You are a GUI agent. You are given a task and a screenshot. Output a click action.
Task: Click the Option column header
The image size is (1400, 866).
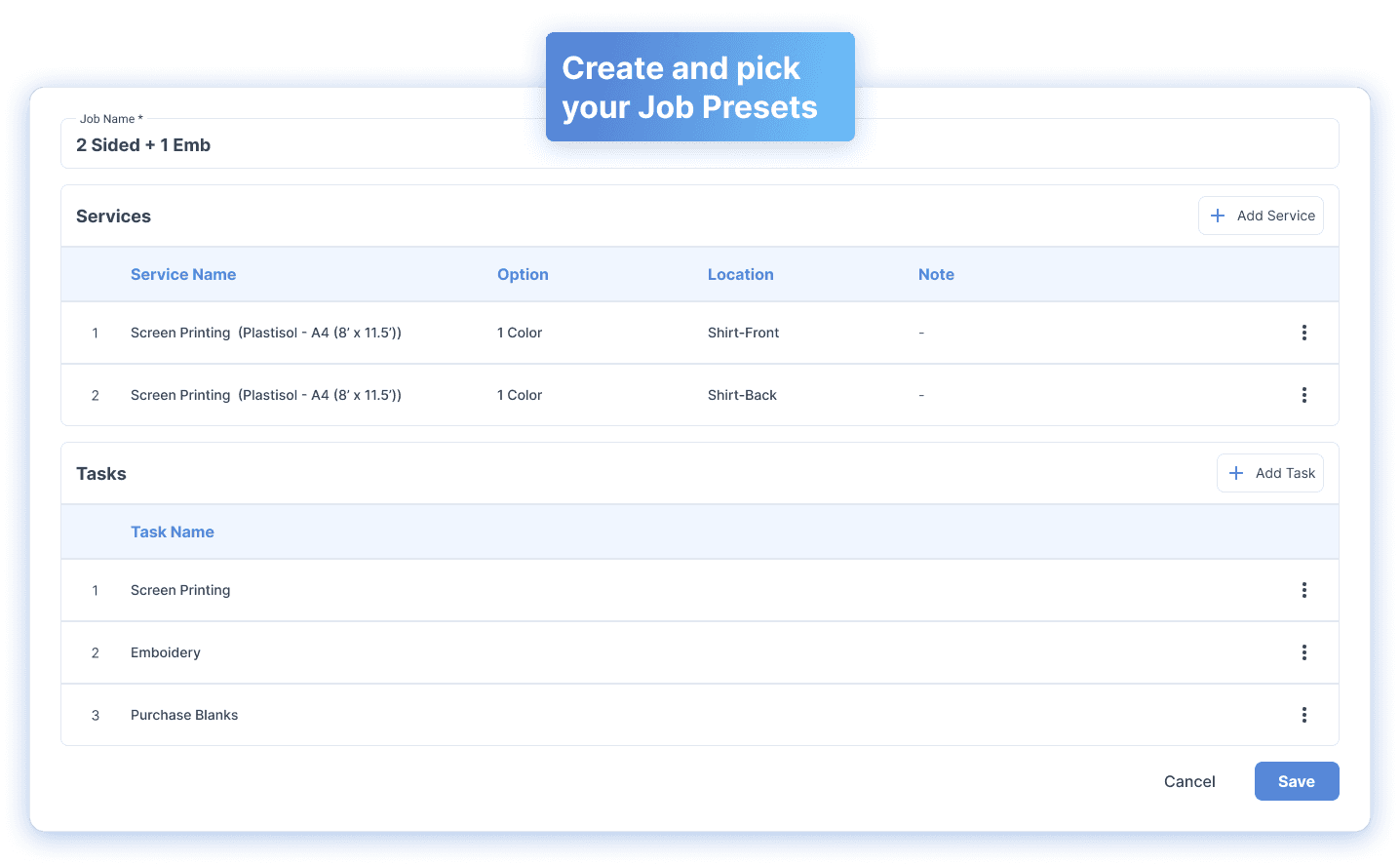coord(523,275)
